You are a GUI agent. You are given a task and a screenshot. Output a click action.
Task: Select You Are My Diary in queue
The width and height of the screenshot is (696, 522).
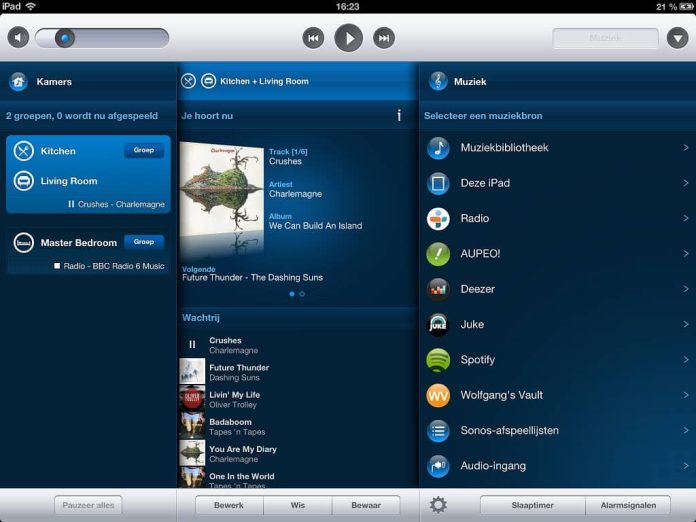(x=297, y=454)
